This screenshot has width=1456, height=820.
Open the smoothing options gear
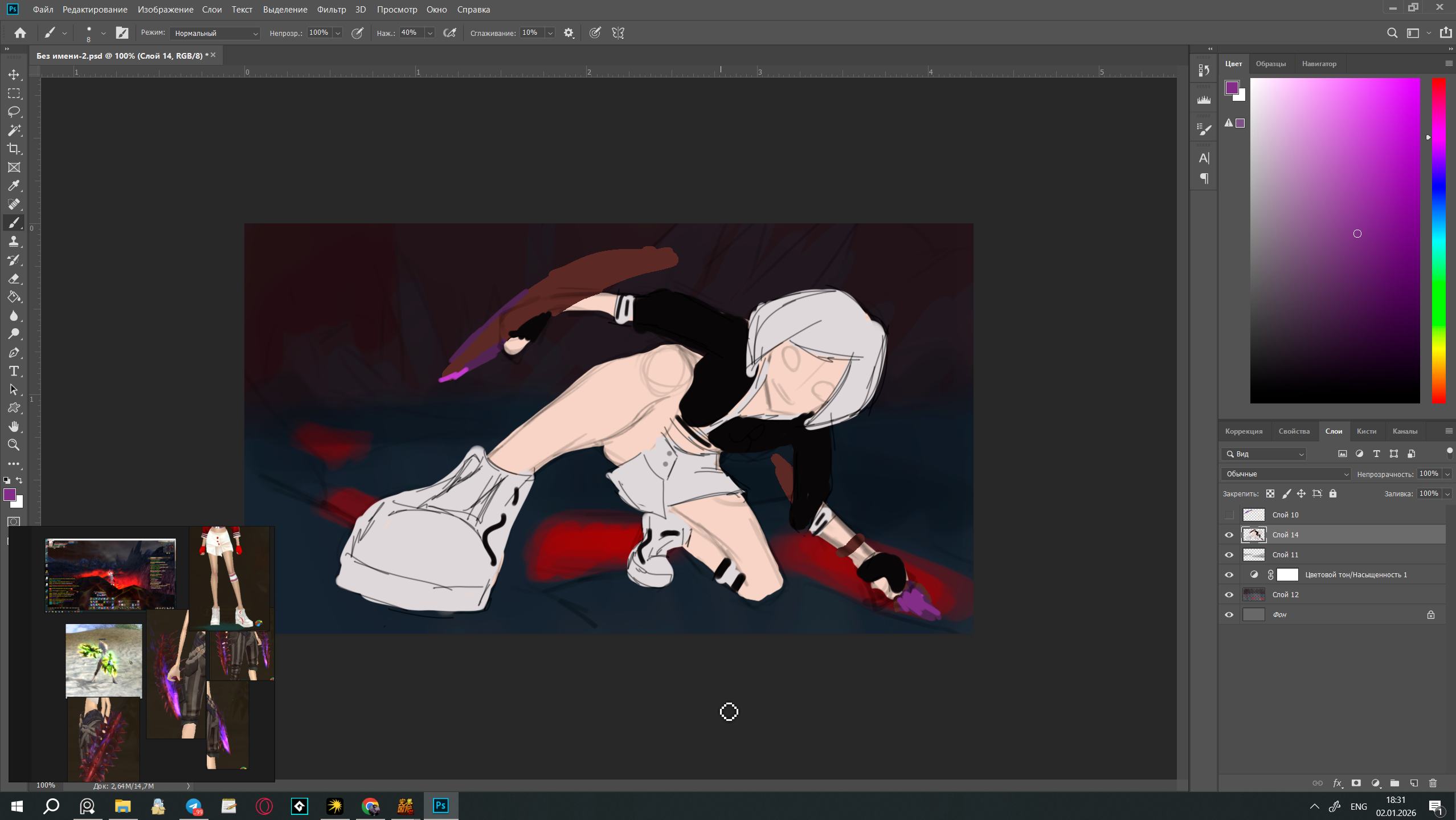(569, 33)
